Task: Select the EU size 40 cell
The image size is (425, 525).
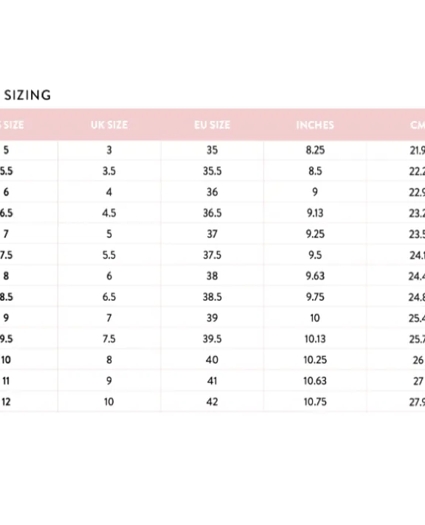Action: (x=212, y=360)
